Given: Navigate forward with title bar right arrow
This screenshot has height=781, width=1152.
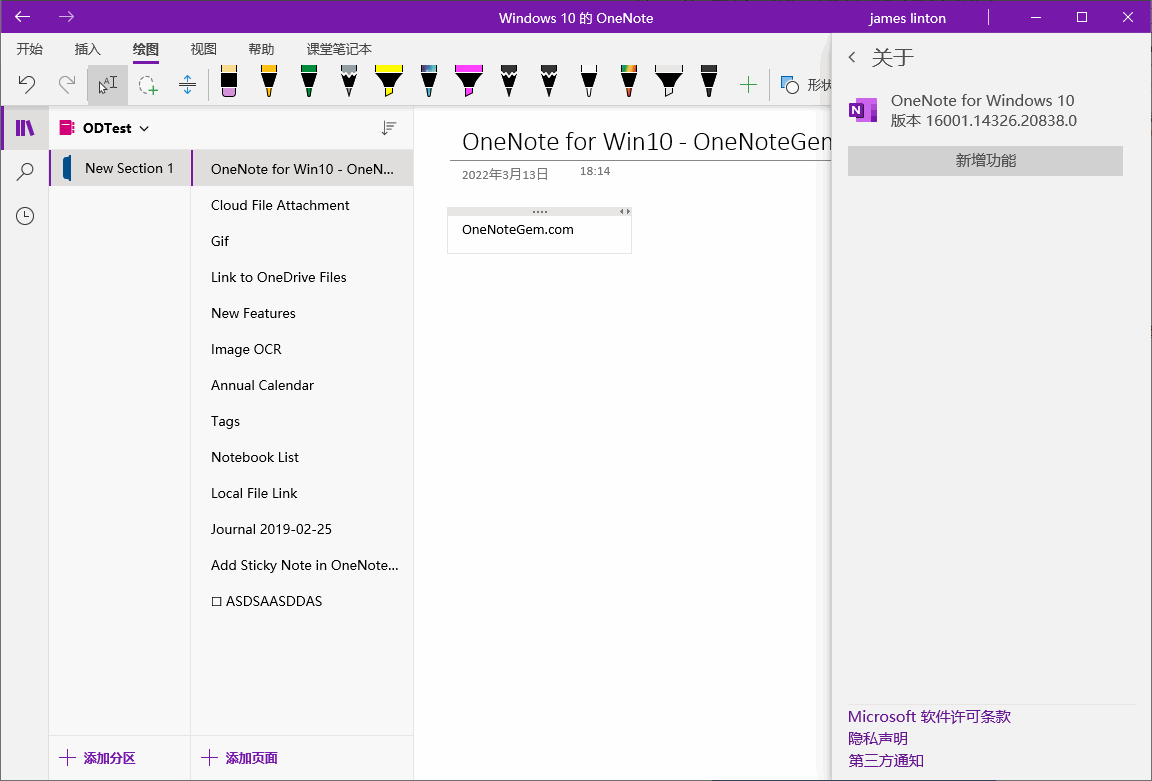Looking at the screenshot, I should 67,16.
